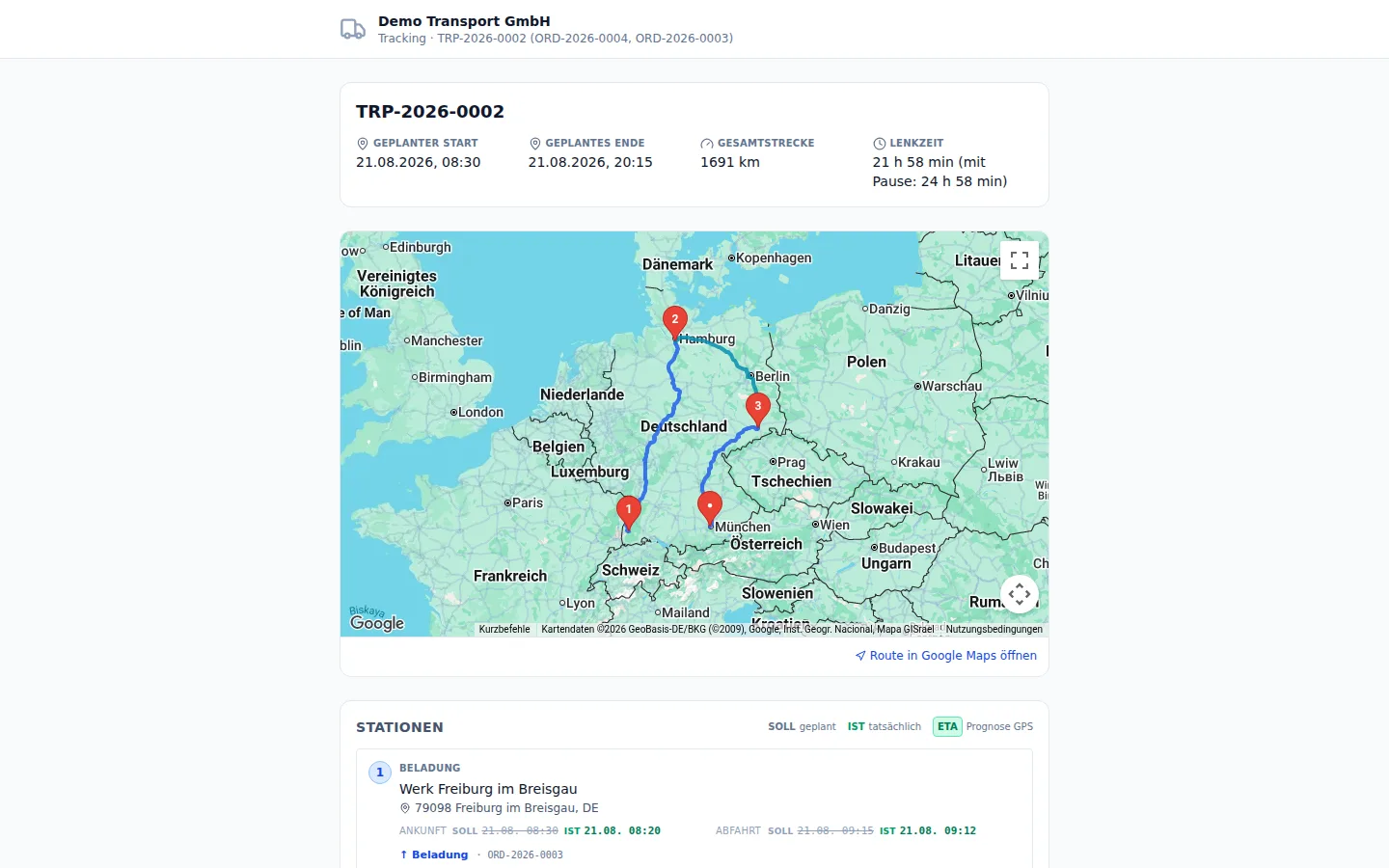Click the pin icon beside Geplantes Ende

pos(535,144)
